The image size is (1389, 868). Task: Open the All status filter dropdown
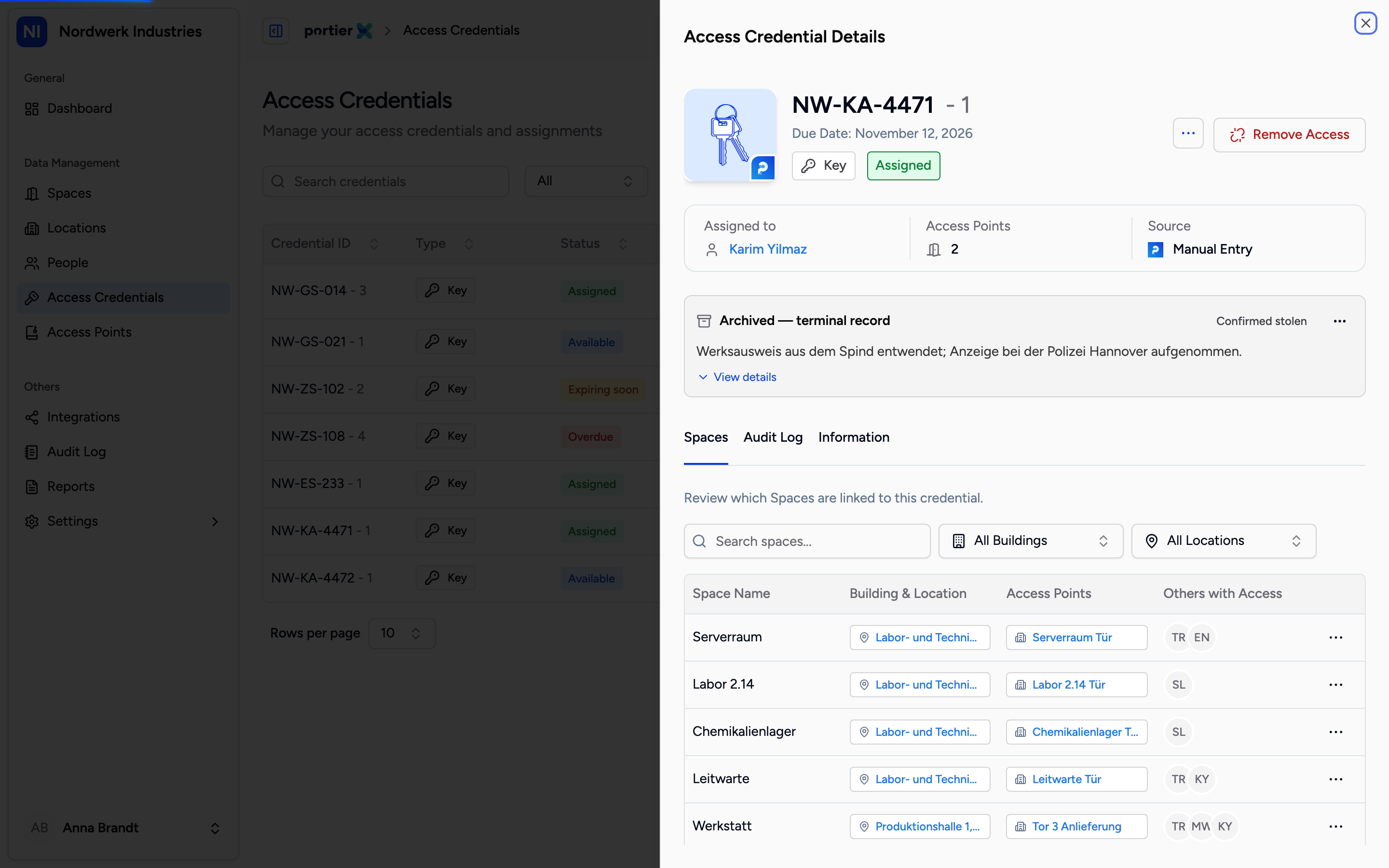(586, 181)
